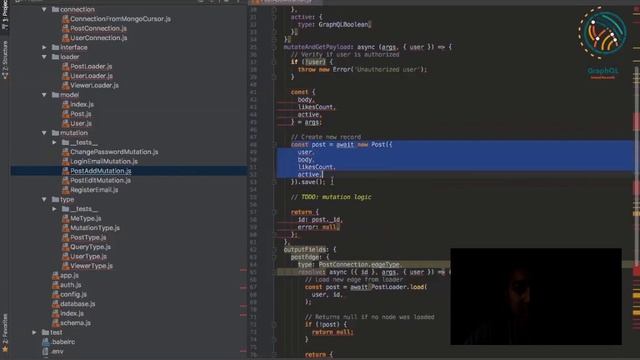This screenshot has height=360, width=640.
Task: Click the .babelrc file icon
Action: click(x=46, y=342)
